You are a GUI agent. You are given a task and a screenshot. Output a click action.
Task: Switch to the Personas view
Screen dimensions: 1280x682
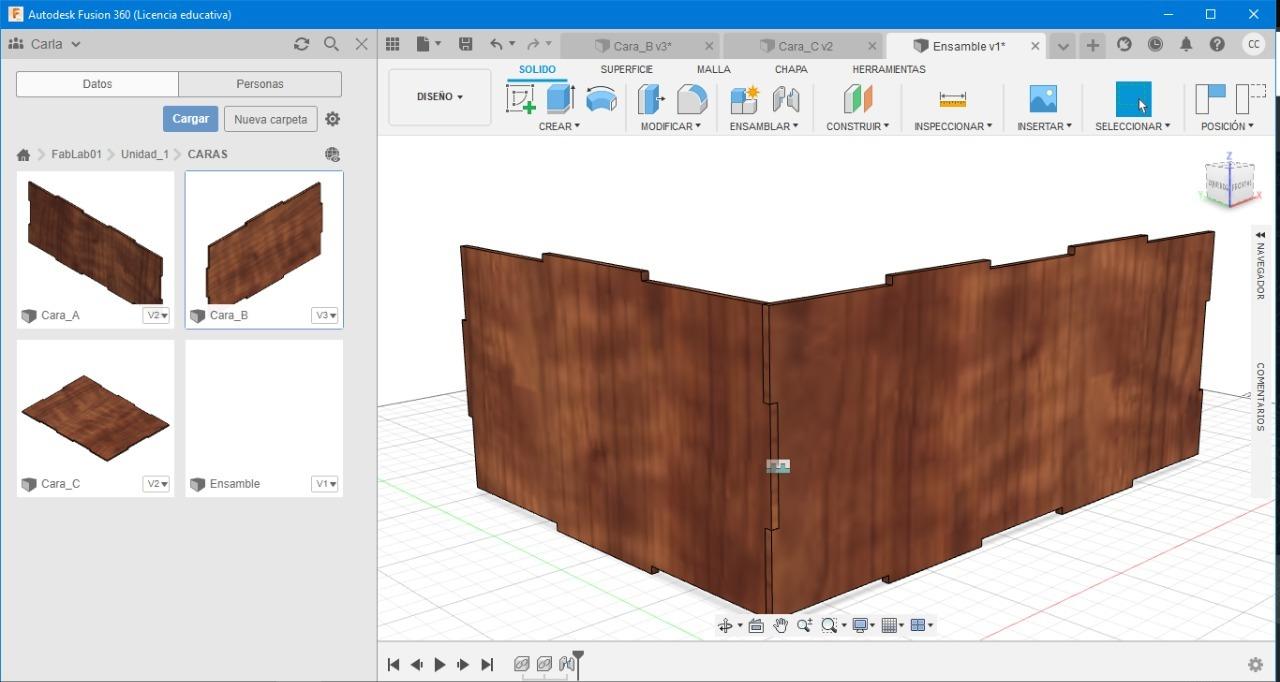(260, 84)
